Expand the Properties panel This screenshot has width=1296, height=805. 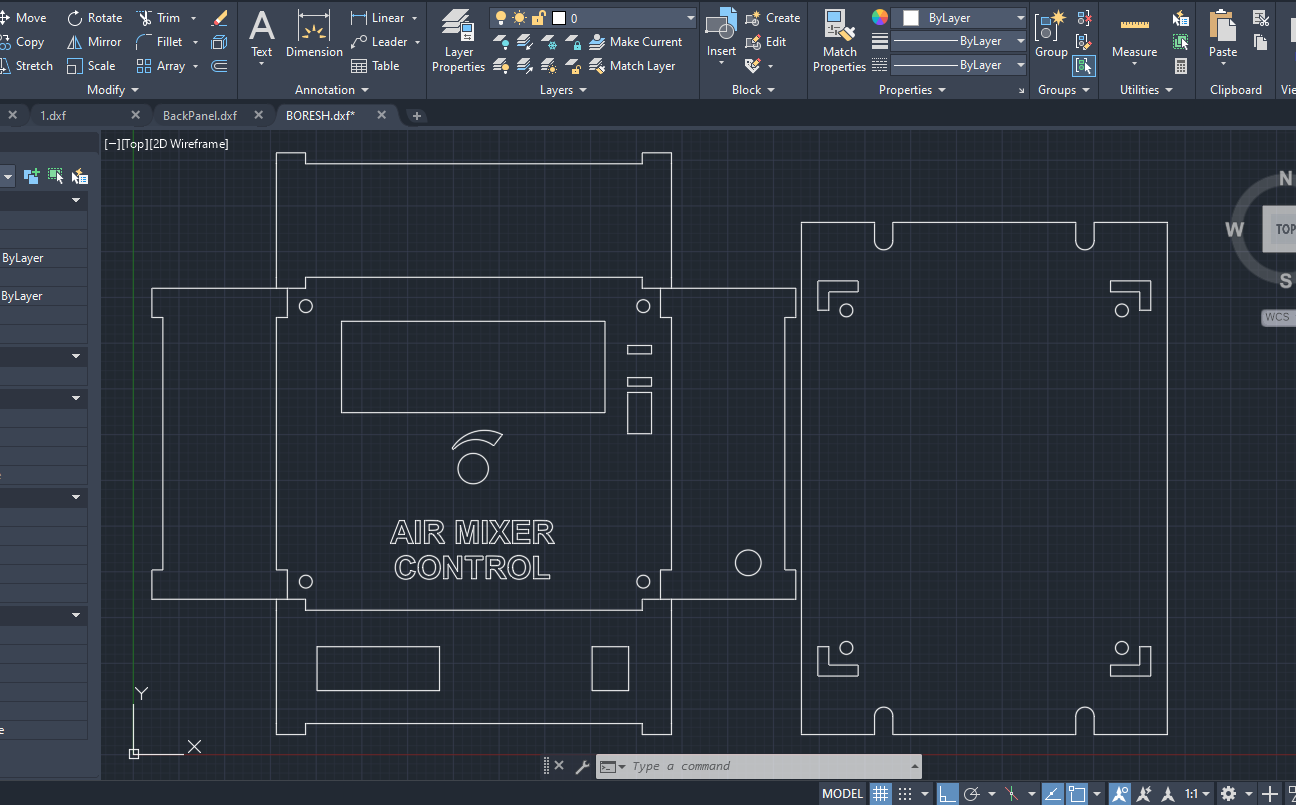(x=912, y=90)
